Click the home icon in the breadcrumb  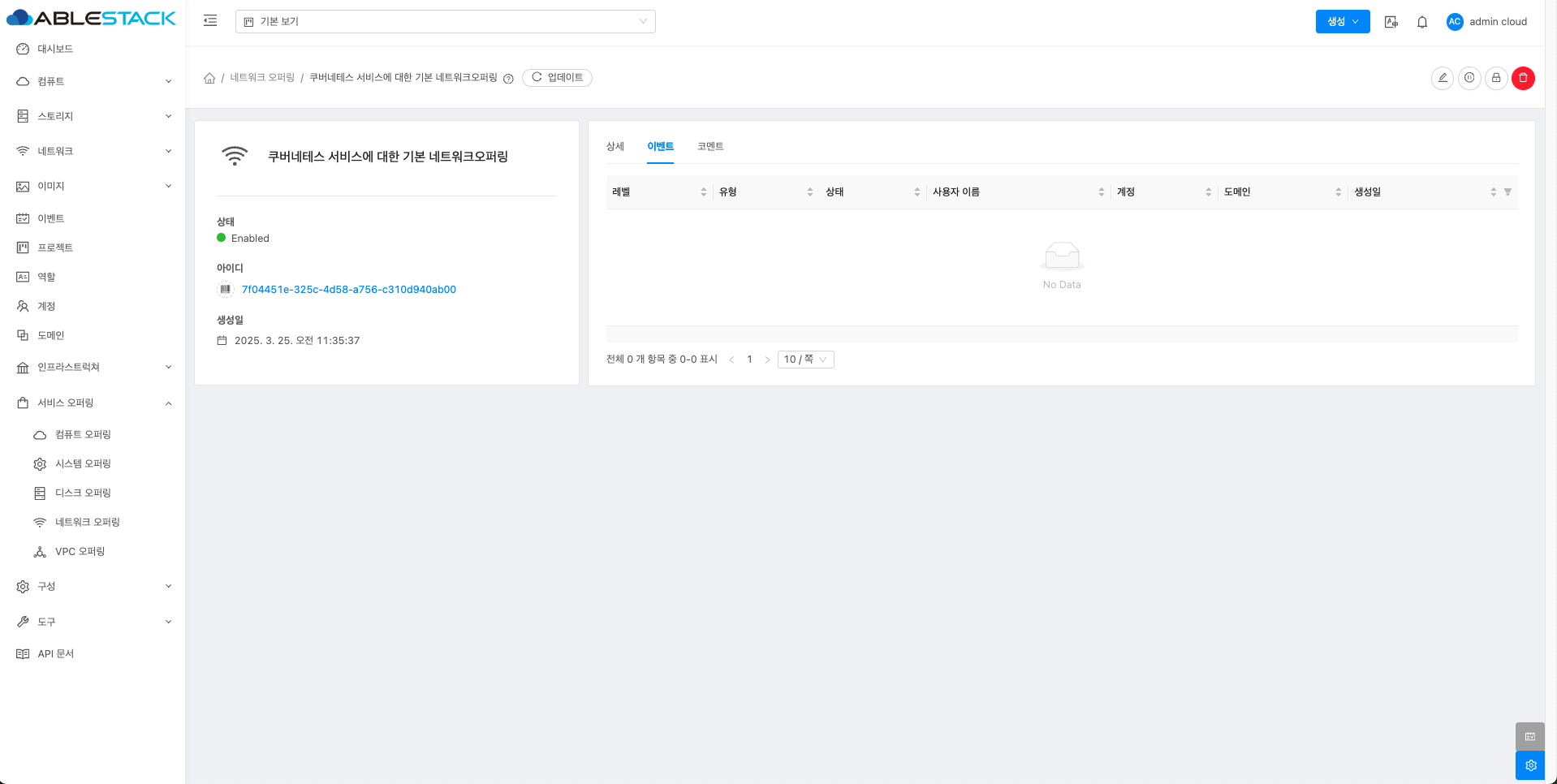[209, 78]
